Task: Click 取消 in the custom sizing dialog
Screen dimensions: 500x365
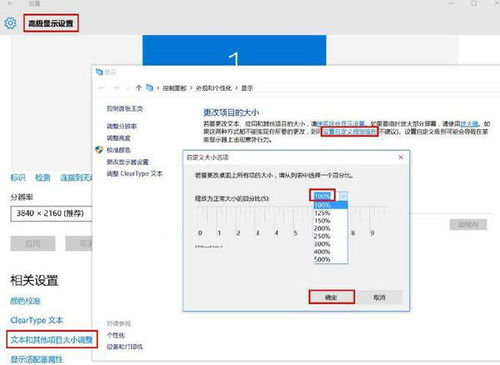Action: (379, 297)
